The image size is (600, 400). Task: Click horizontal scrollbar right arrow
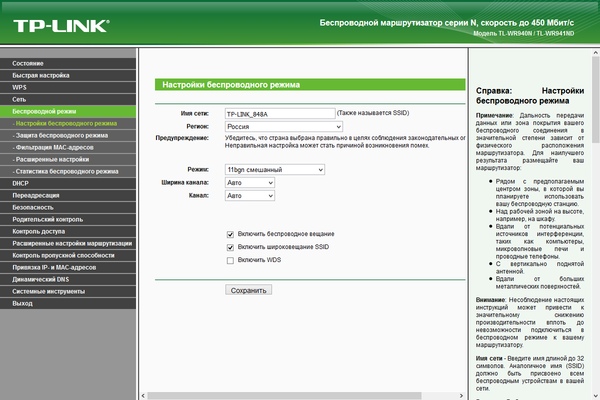pos(461,396)
